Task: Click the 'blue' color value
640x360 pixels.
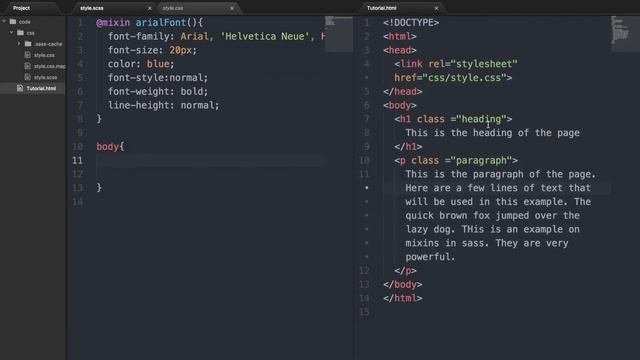Action: [158, 64]
